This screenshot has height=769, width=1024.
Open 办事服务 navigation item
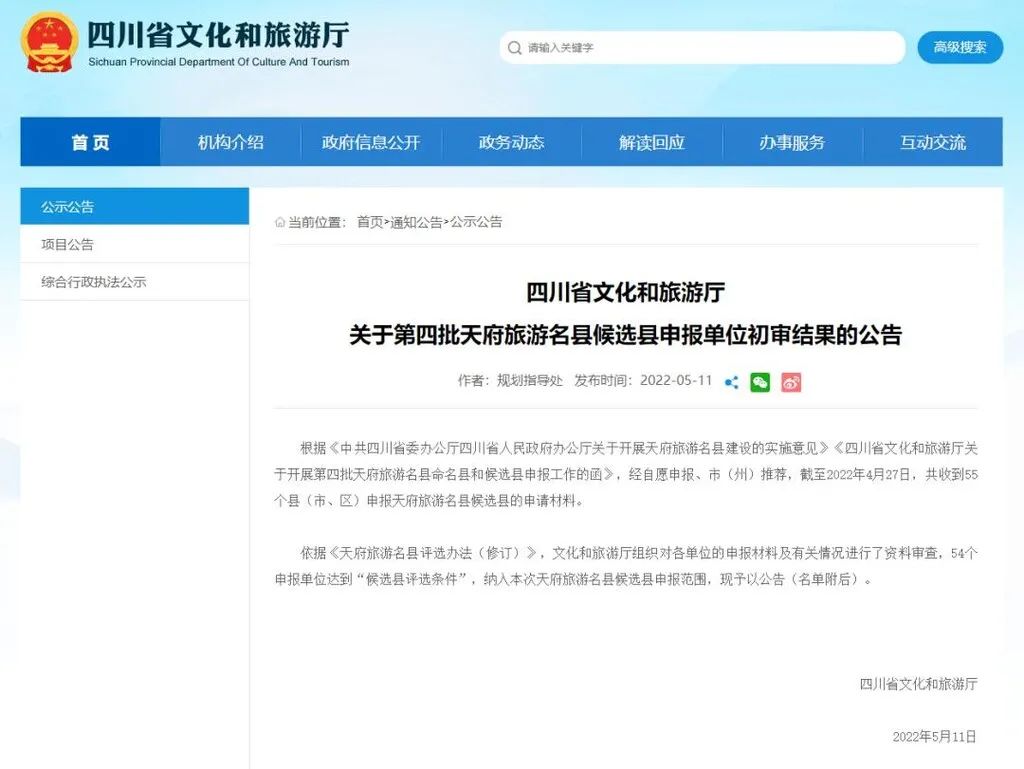tap(794, 142)
